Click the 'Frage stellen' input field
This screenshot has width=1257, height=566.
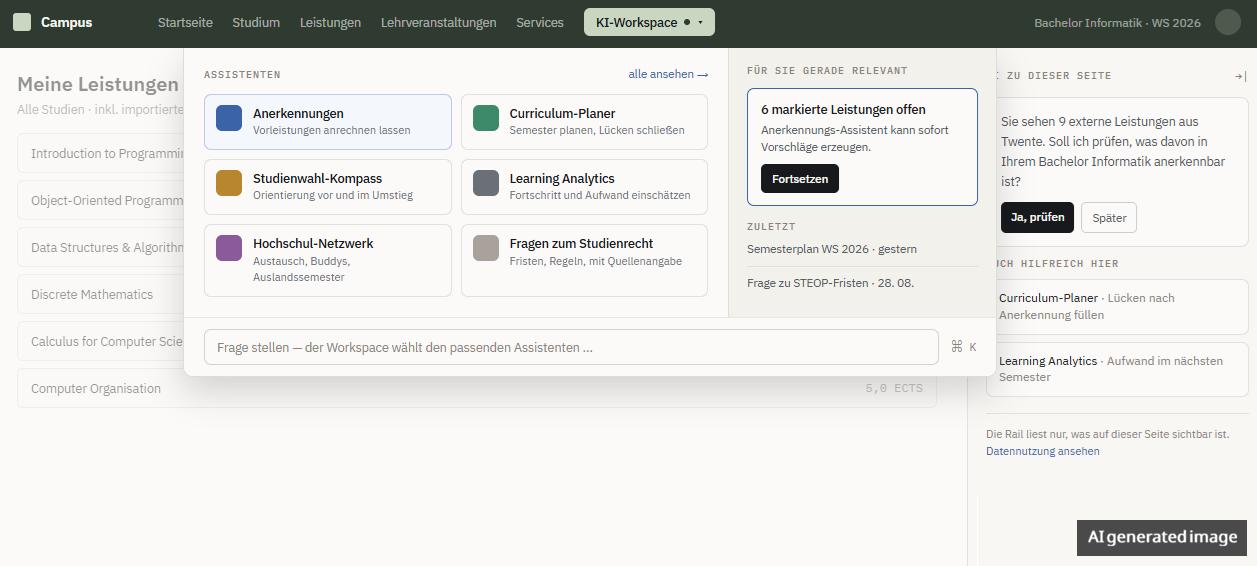571,347
